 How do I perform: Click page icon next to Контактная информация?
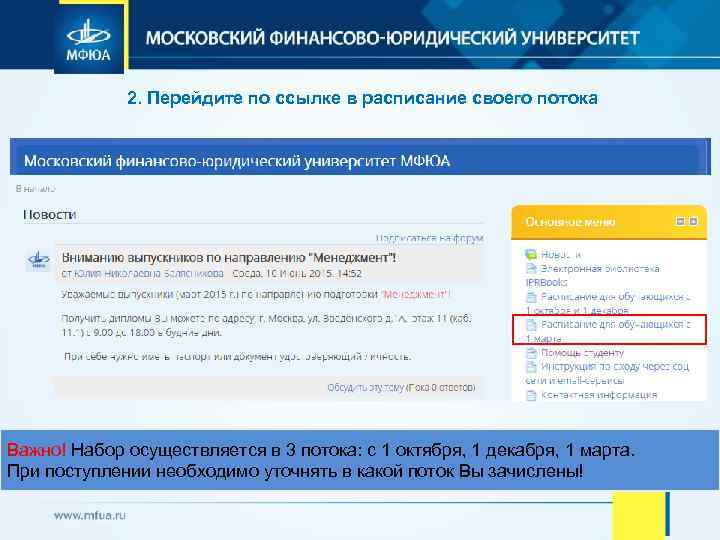tap(531, 395)
